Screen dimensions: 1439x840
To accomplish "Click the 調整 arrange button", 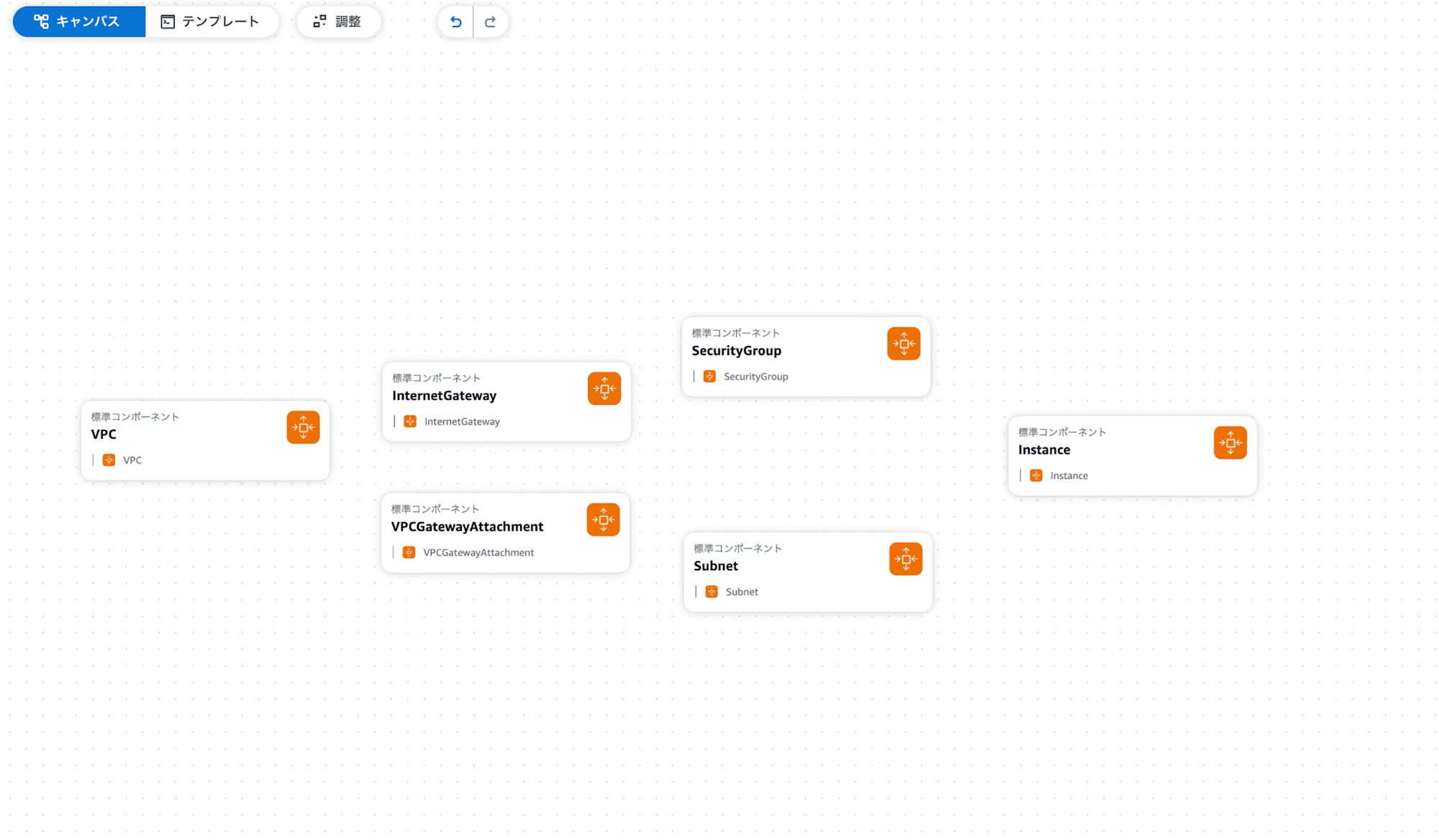I will [338, 22].
